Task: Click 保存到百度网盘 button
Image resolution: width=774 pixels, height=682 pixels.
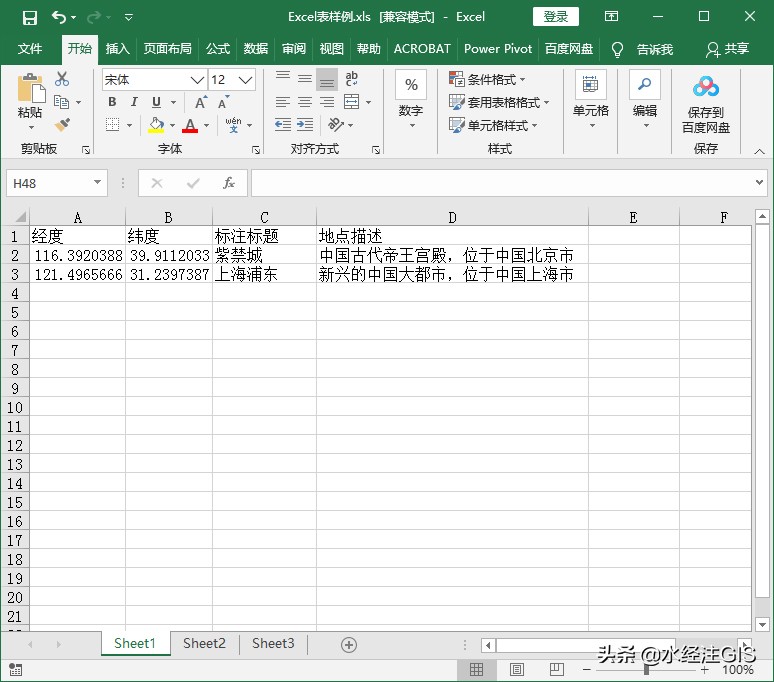Action: [x=706, y=105]
